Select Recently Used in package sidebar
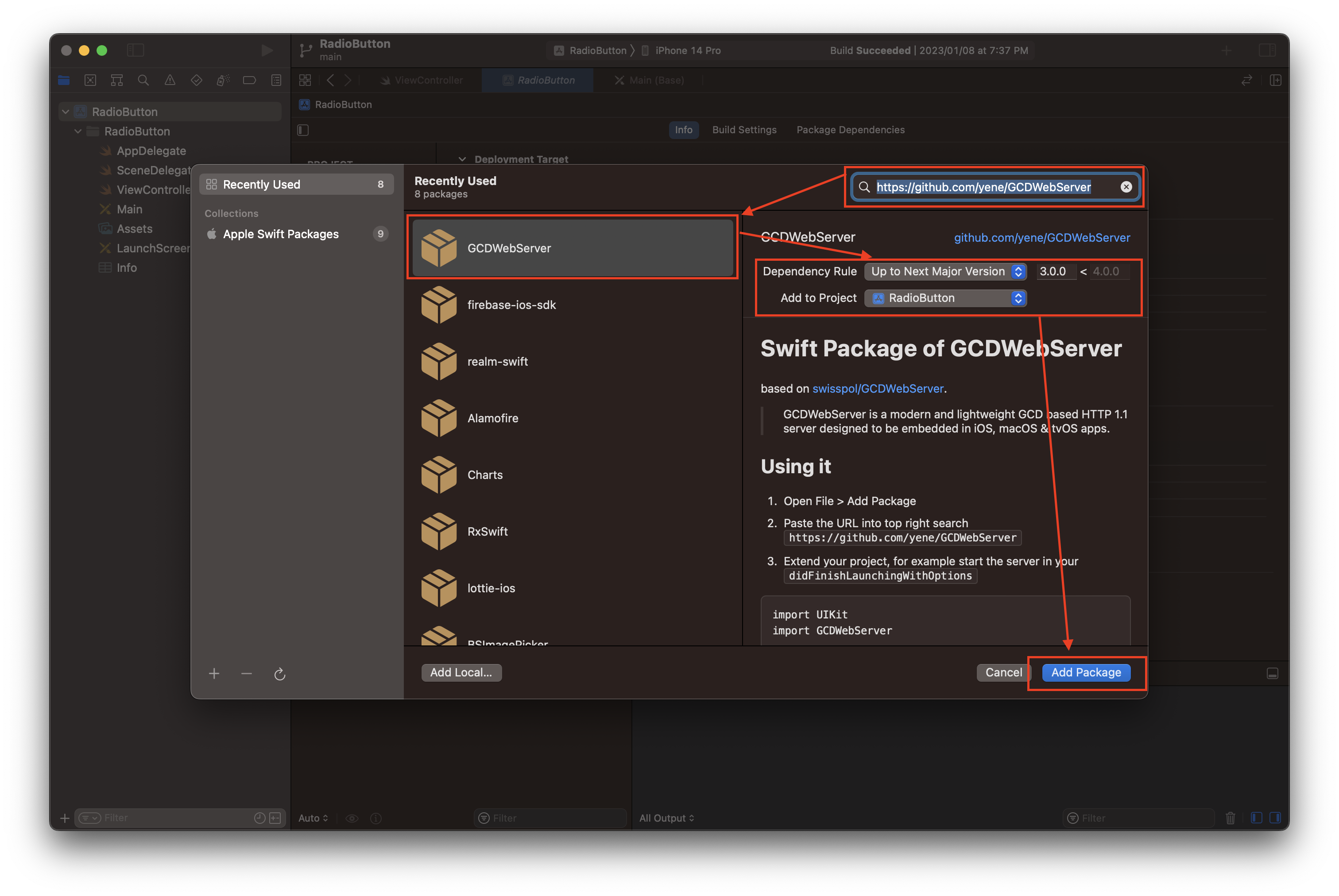The height and width of the screenshot is (896, 1339). tap(296, 184)
